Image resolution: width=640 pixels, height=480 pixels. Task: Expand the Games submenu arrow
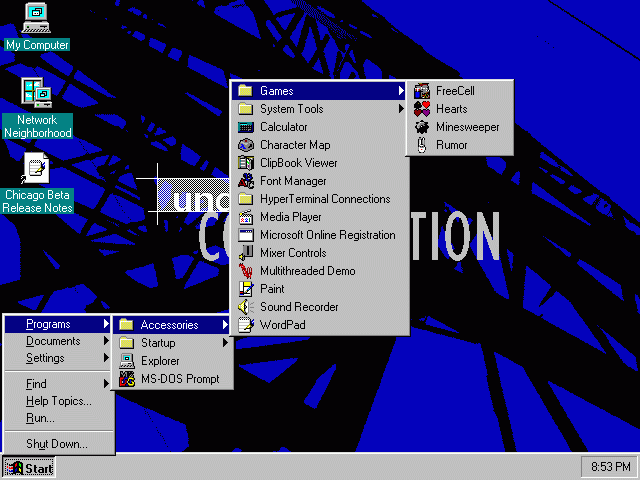[401, 91]
